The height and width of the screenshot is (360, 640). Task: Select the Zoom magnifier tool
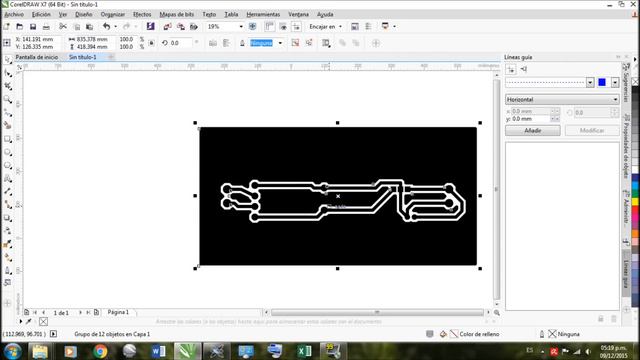click(7, 99)
